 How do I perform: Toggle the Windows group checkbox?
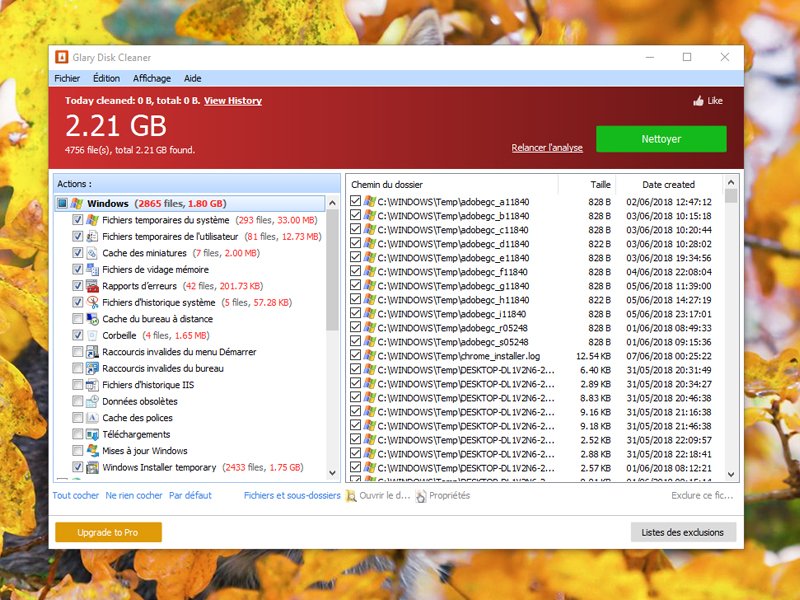coord(62,204)
